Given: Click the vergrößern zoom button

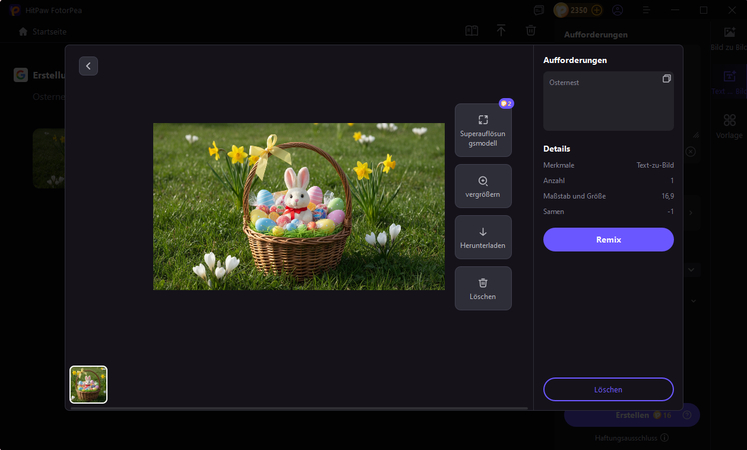Looking at the screenshot, I should point(483,186).
